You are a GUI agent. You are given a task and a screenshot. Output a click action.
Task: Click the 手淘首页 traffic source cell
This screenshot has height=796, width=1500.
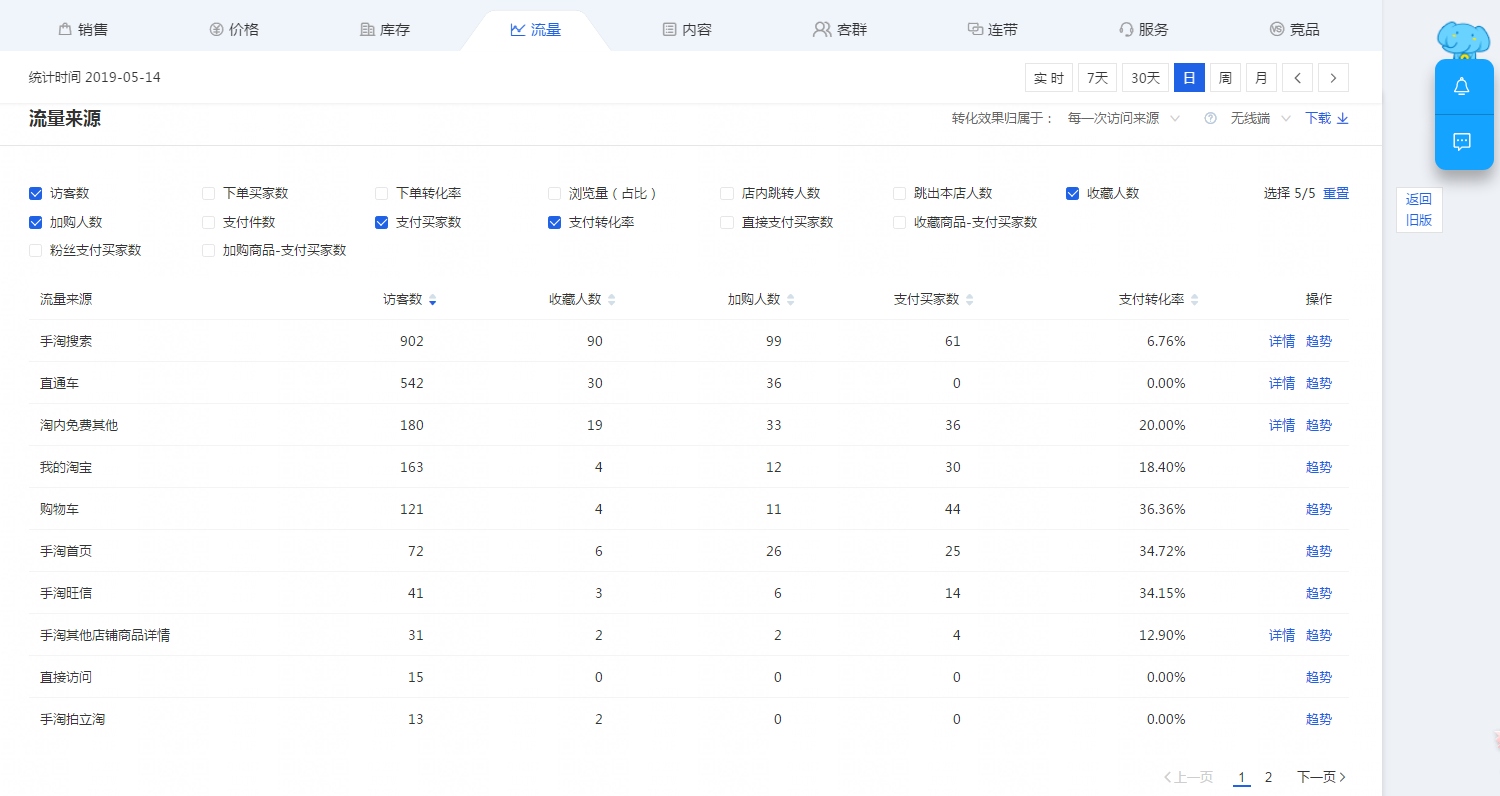point(66,551)
